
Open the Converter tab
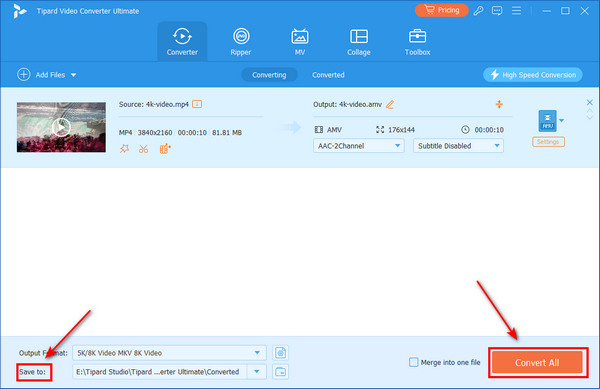(182, 41)
